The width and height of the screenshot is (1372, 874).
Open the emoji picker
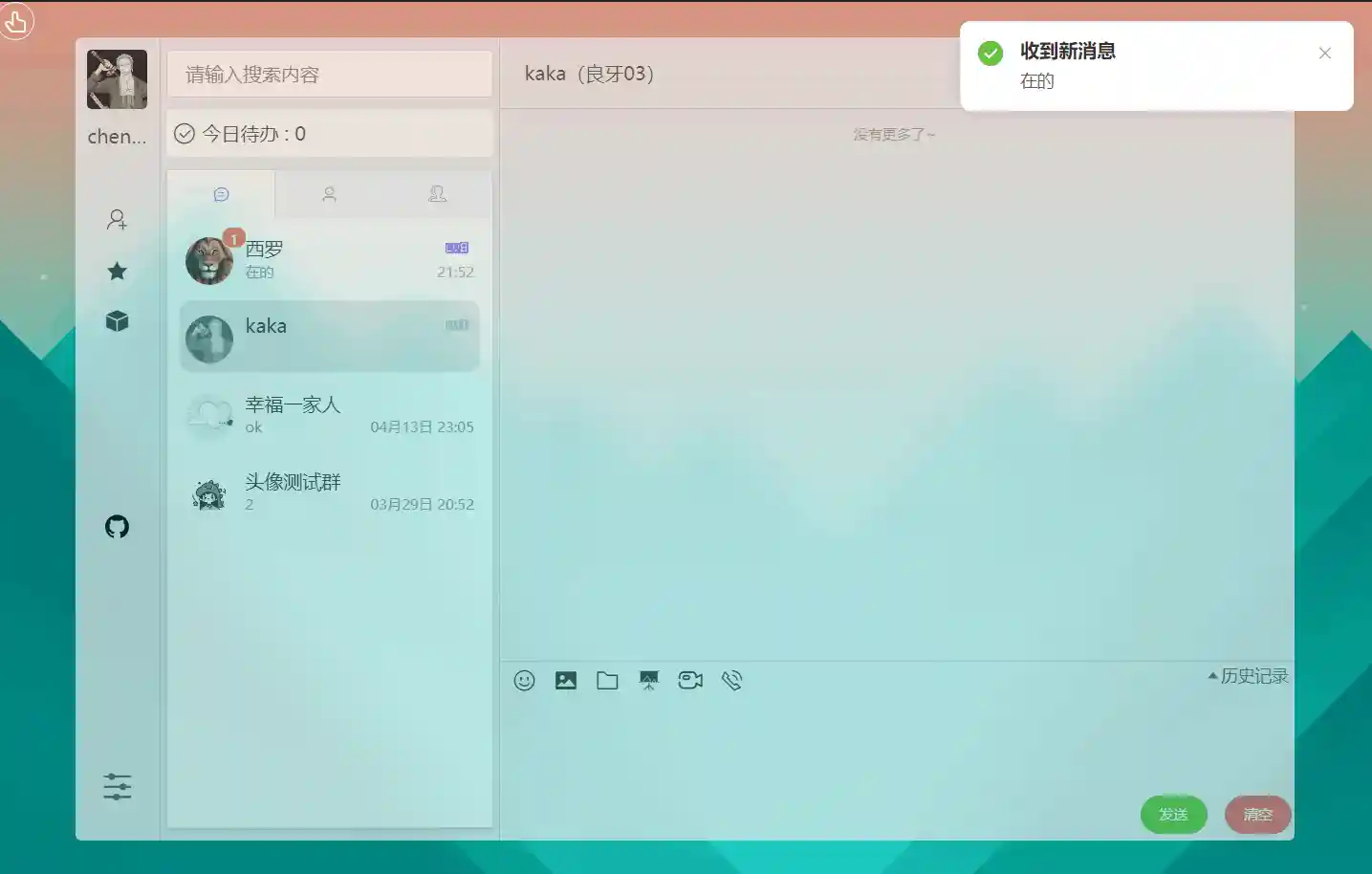[x=524, y=680]
